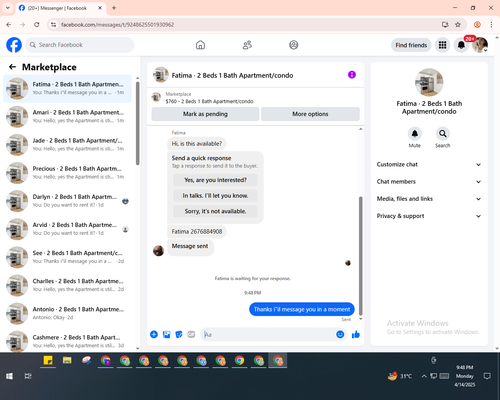500x400 pixels.
Task: Open conversation information purple icon
Action: (x=352, y=75)
